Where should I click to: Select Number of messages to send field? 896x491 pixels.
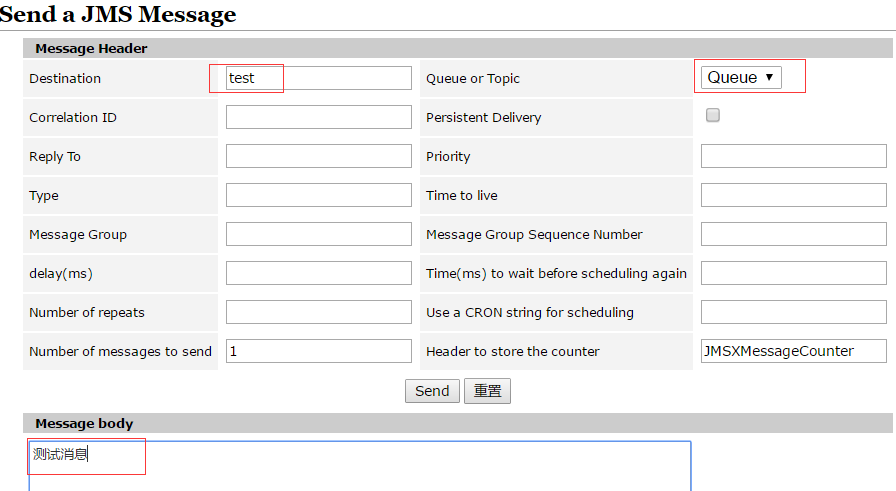(318, 351)
